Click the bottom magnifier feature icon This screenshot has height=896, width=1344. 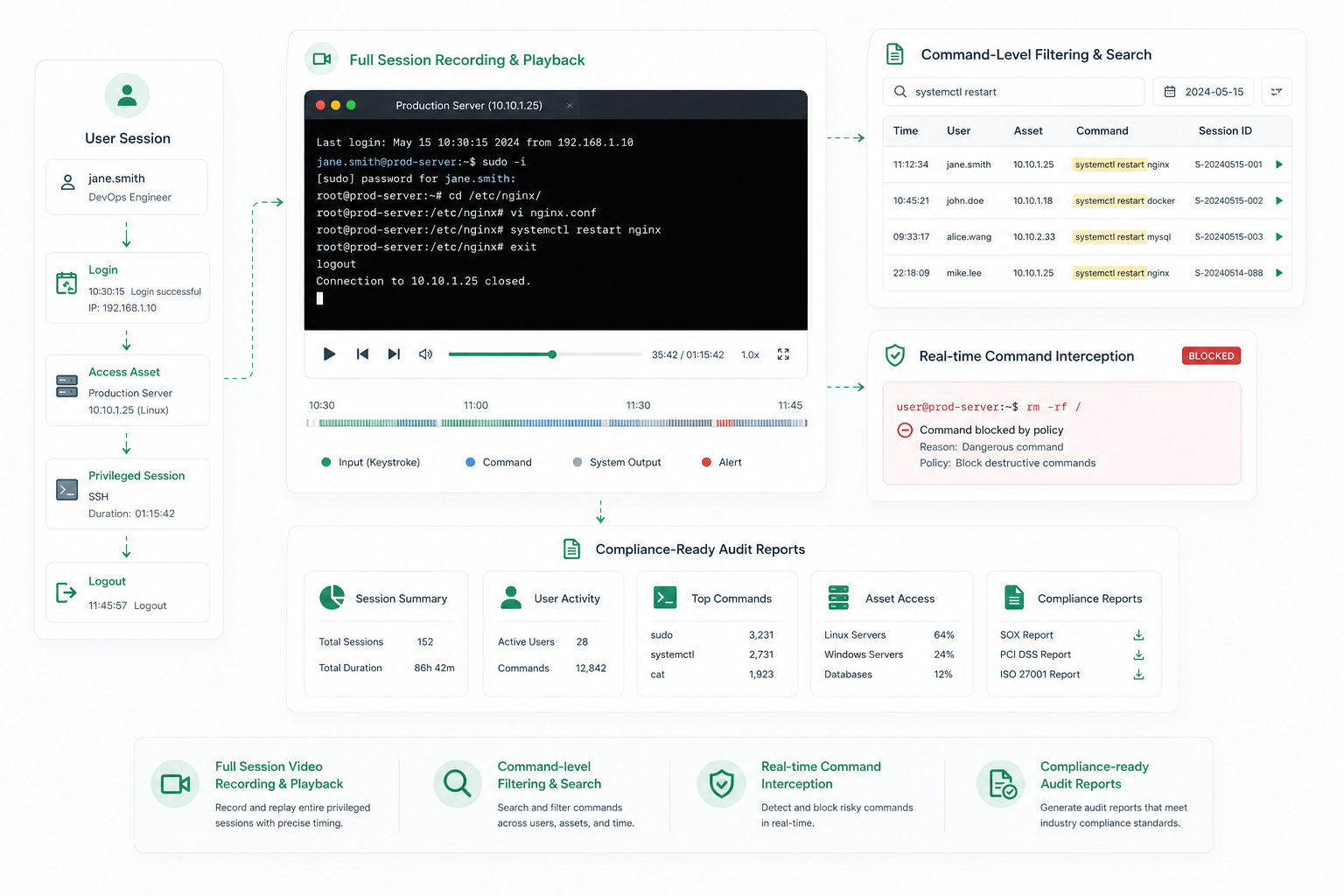click(x=458, y=783)
